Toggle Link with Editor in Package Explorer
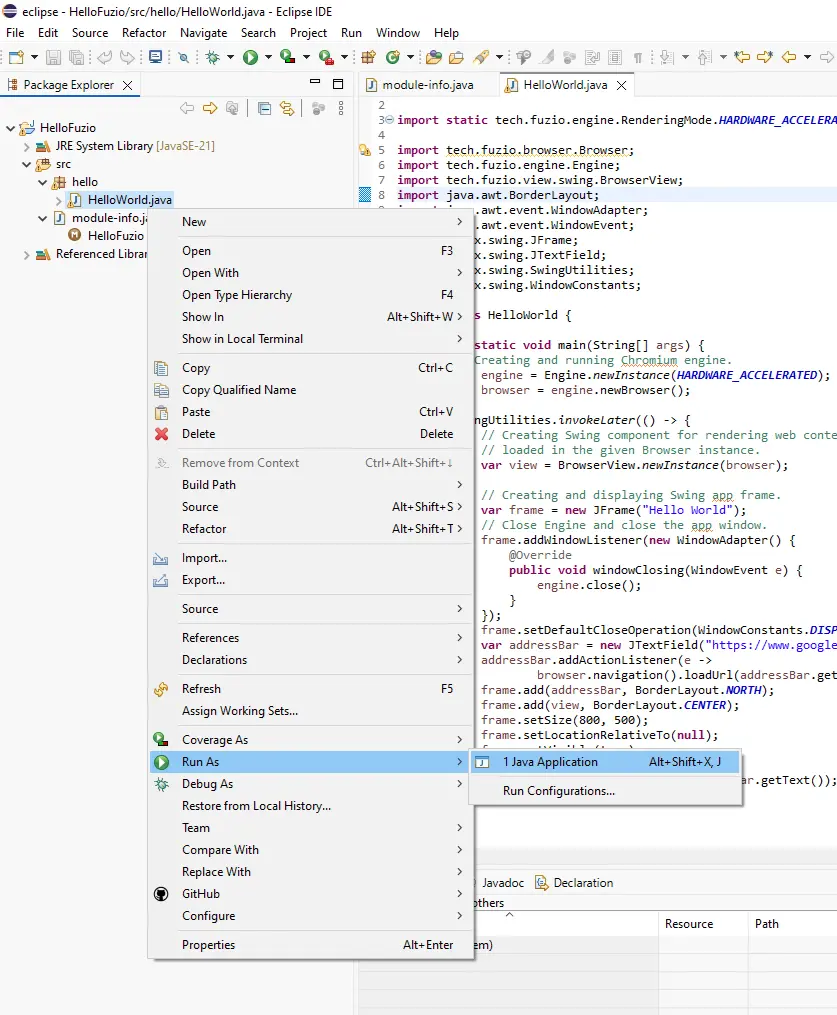 click(287, 108)
